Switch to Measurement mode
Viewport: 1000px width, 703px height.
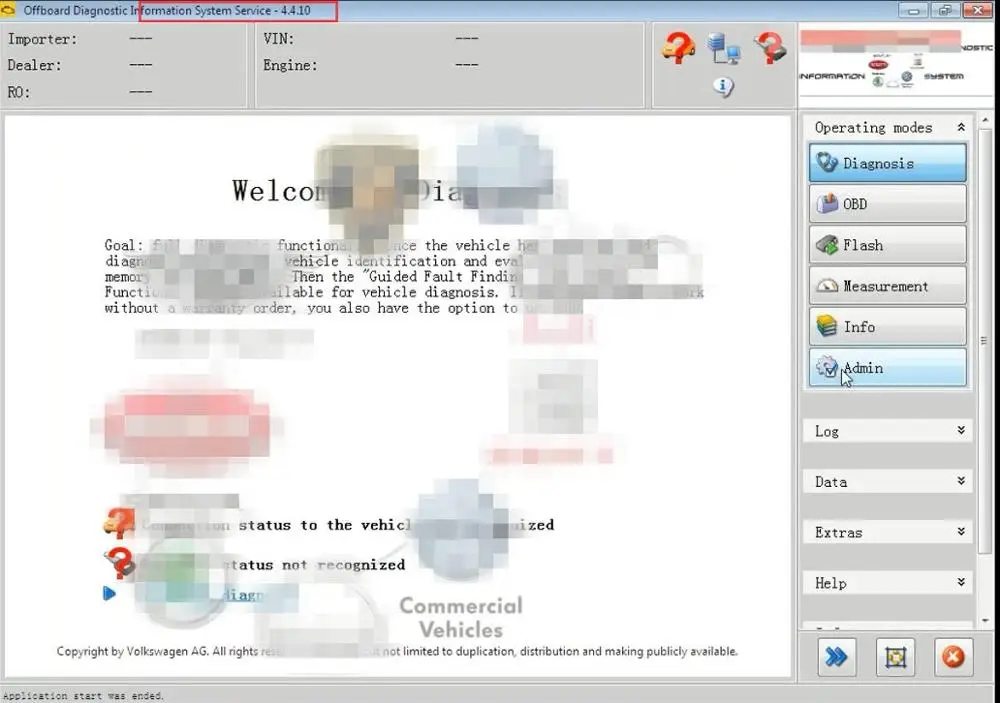(888, 286)
